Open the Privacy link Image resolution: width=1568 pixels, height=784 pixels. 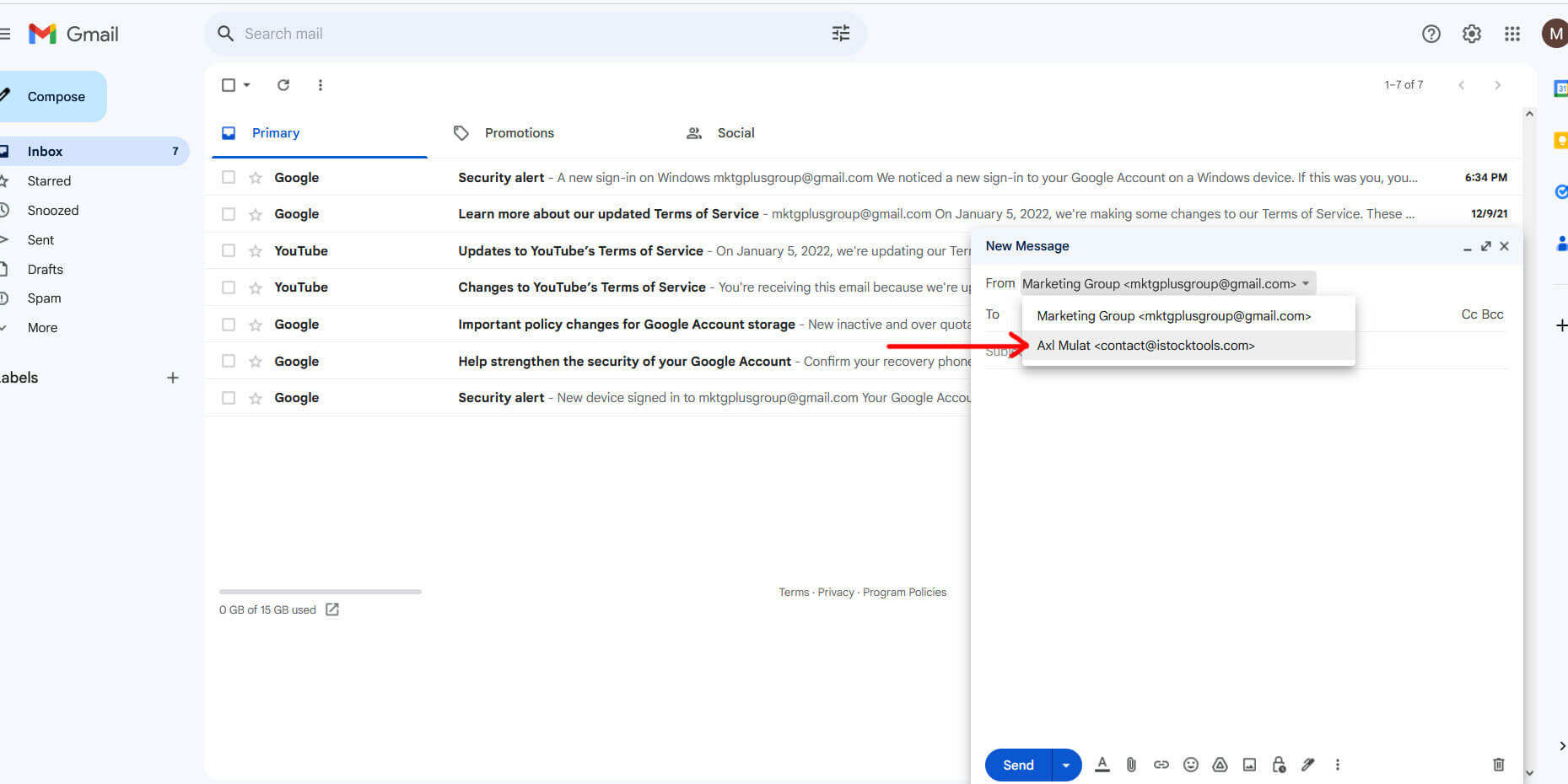(x=836, y=593)
